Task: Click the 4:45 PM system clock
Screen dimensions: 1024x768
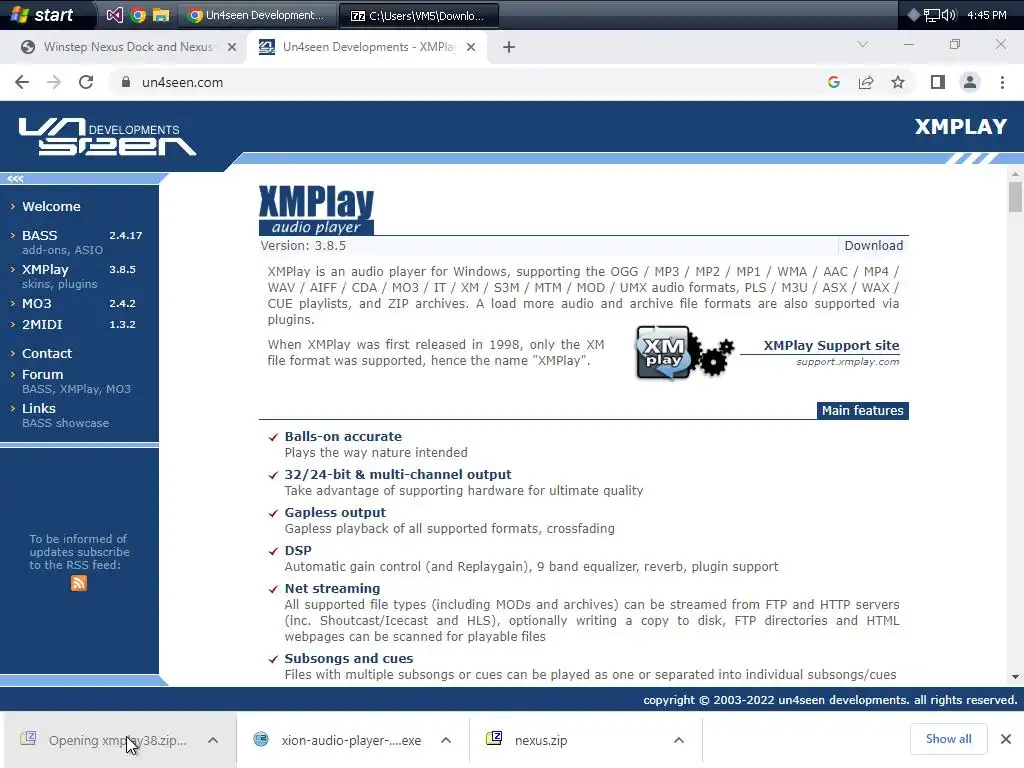Action: (x=987, y=15)
